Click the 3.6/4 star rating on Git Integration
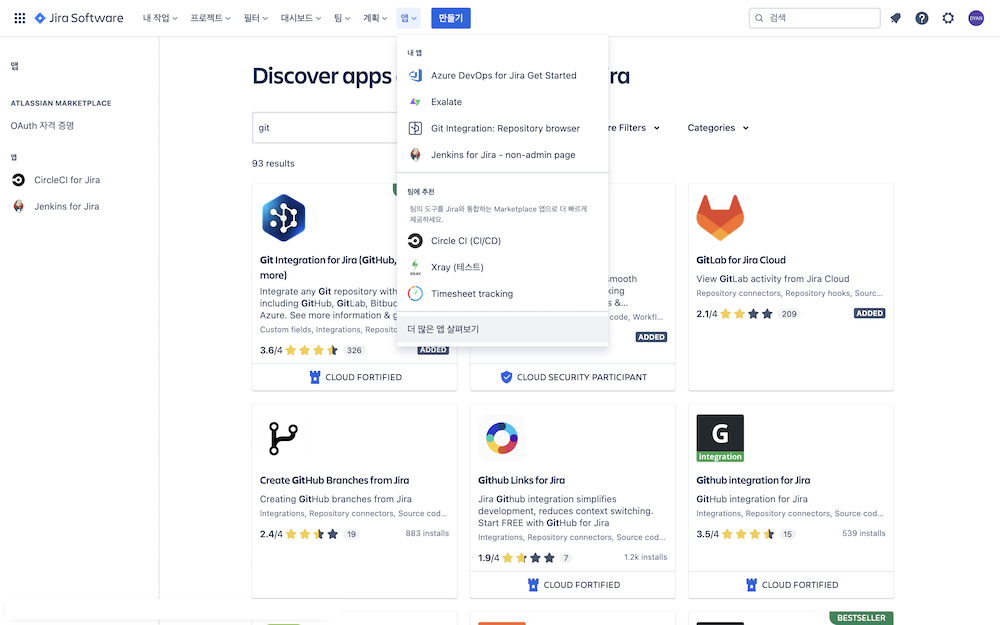The height and width of the screenshot is (625, 1000). [311, 350]
